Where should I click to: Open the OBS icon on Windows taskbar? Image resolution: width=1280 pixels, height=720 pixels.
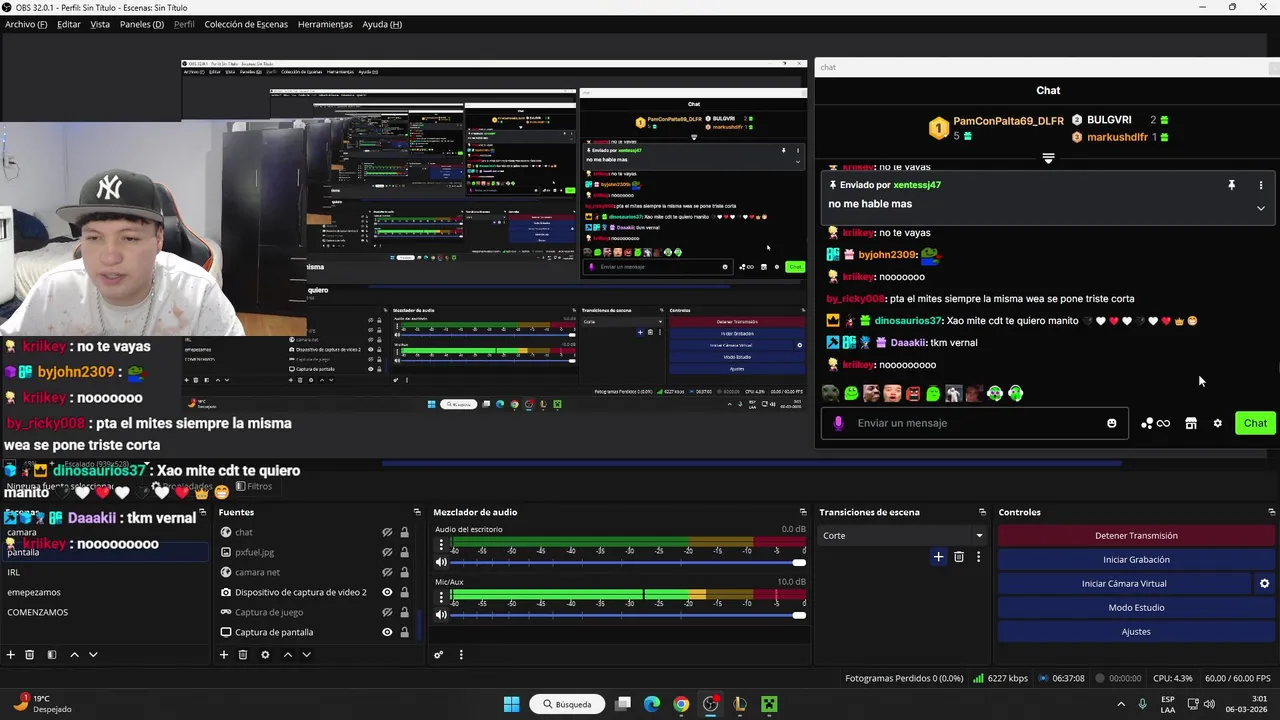(x=710, y=704)
